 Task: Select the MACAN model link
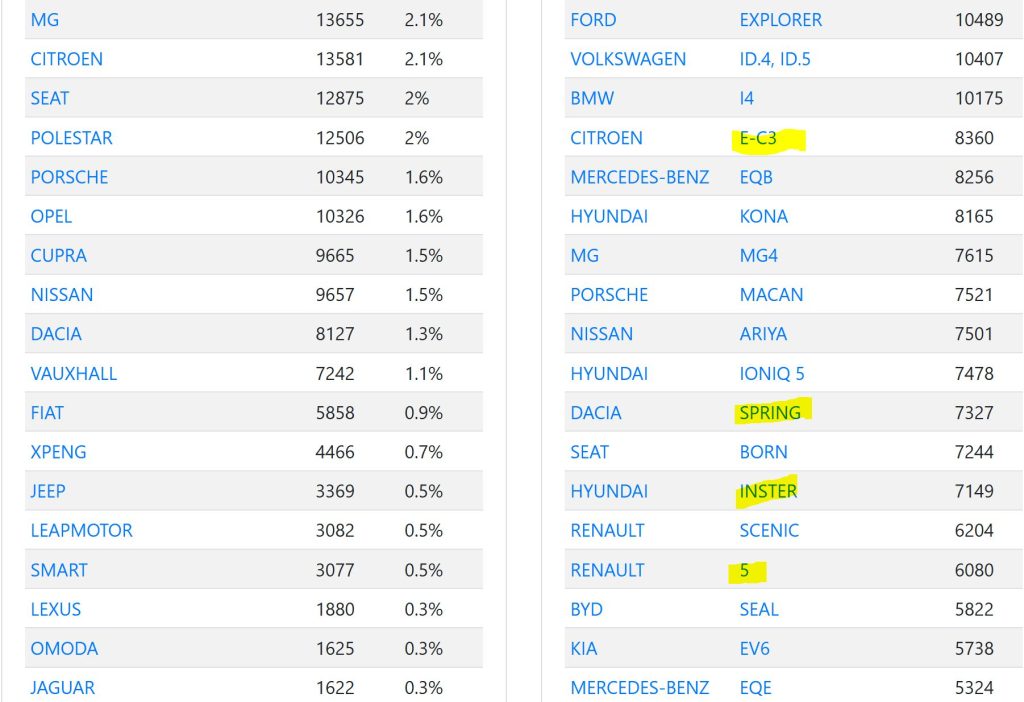[771, 295]
